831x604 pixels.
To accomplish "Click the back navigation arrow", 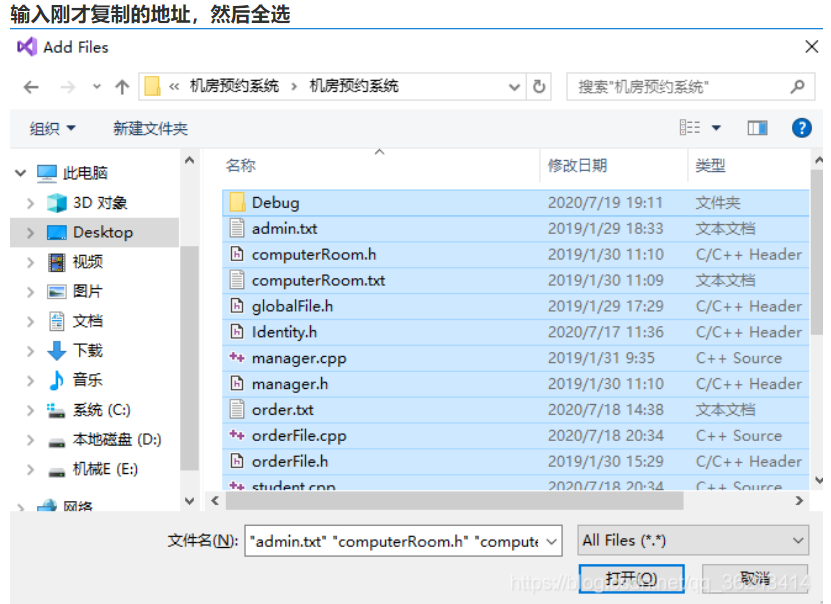I will [31, 86].
